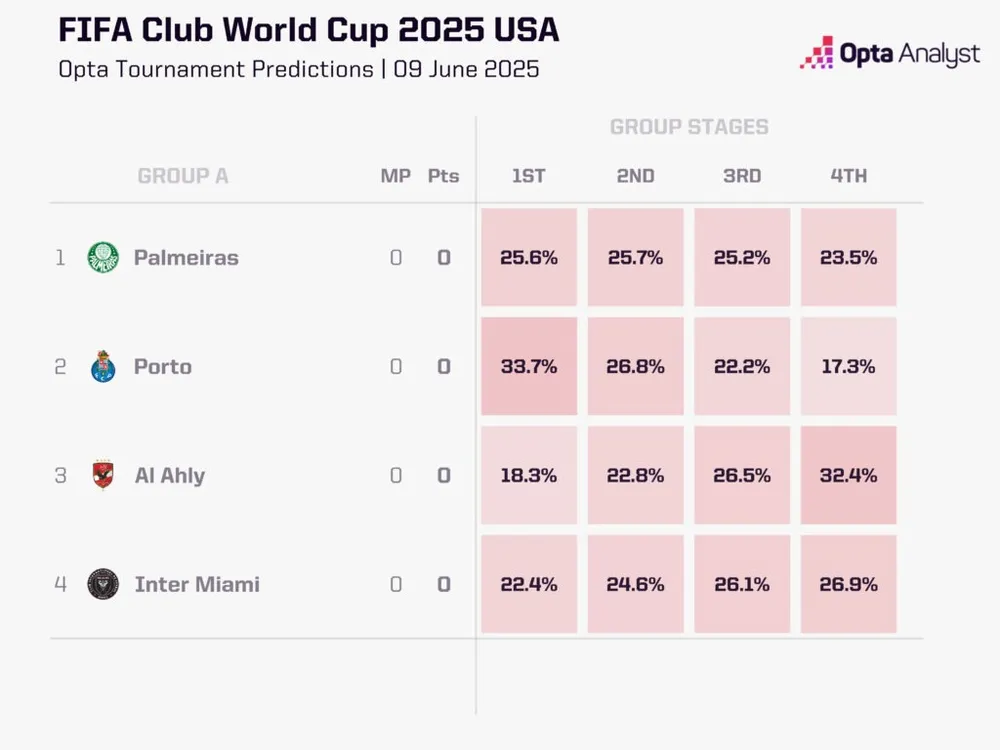Click the Inter Miami team name
Screen dimensions: 1000x750
[x=197, y=585]
